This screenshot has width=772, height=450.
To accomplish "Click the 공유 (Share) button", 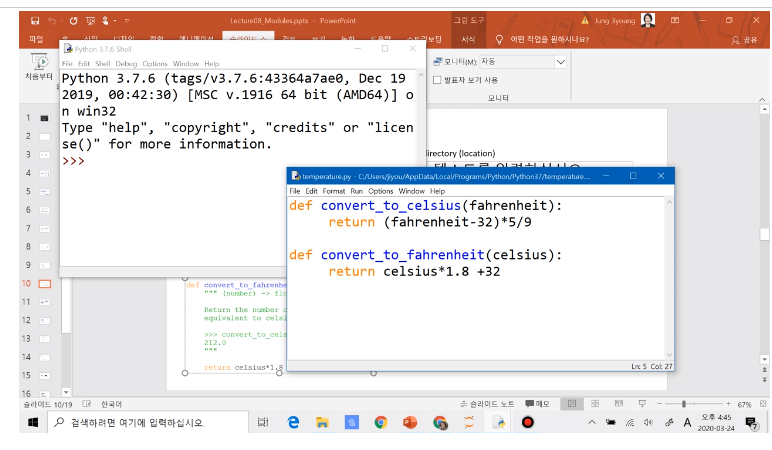I will point(744,40).
